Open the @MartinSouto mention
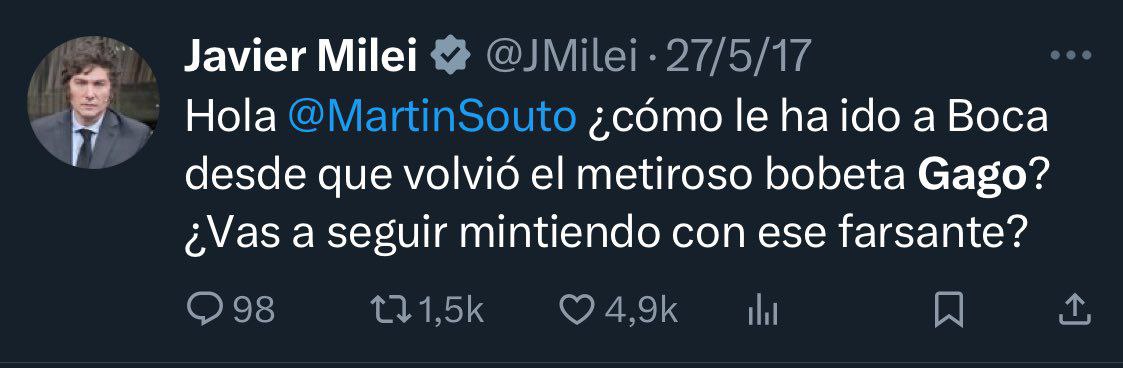Image resolution: width=1123 pixels, height=368 pixels. [x=432, y=119]
